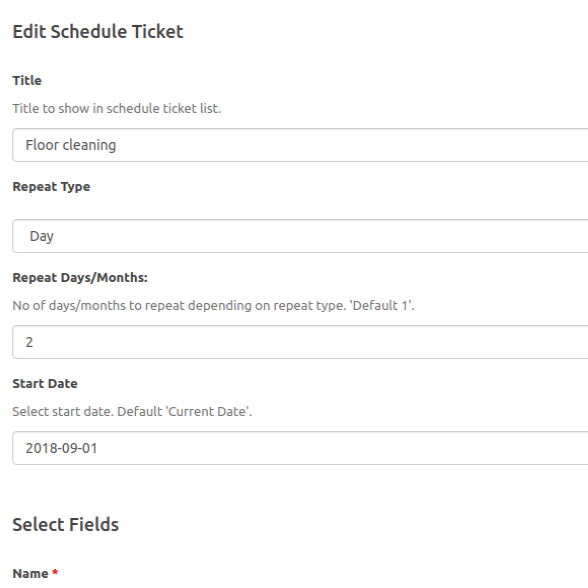This screenshot has width=588, height=588.
Task: Click the Start Date label
Action: coord(45,384)
